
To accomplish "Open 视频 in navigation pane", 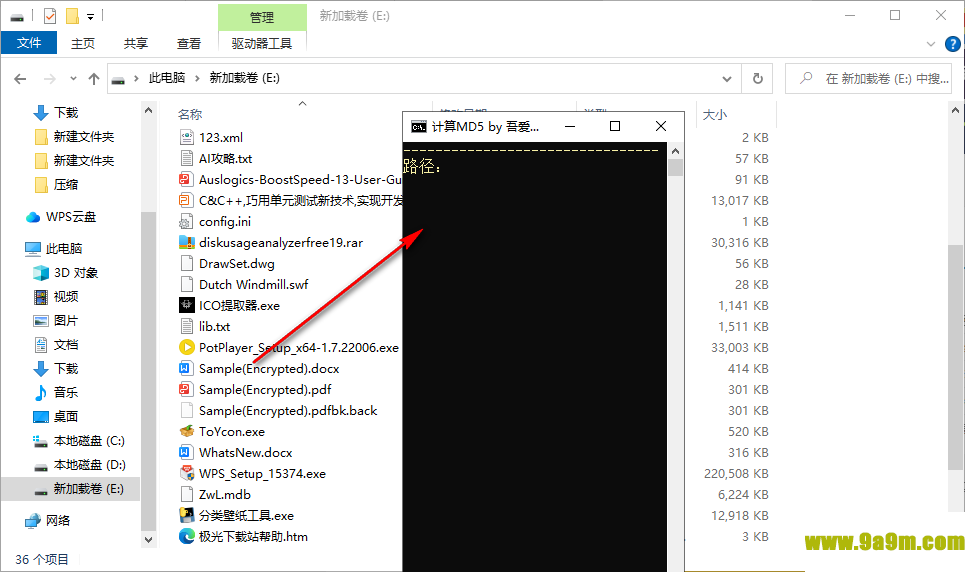I will [x=66, y=297].
